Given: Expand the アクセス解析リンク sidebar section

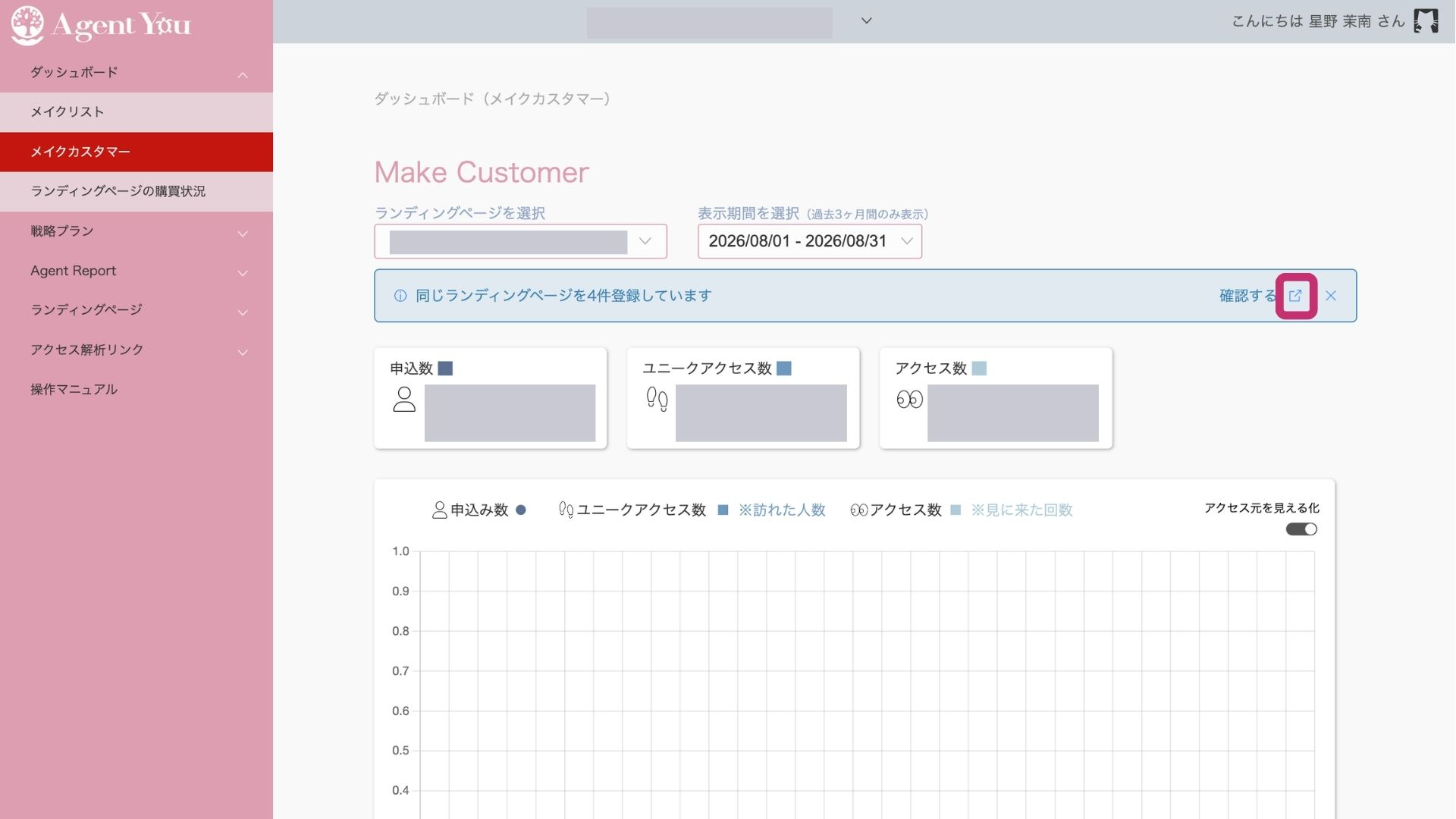Looking at the screenshot, I should tap(243, 352).
